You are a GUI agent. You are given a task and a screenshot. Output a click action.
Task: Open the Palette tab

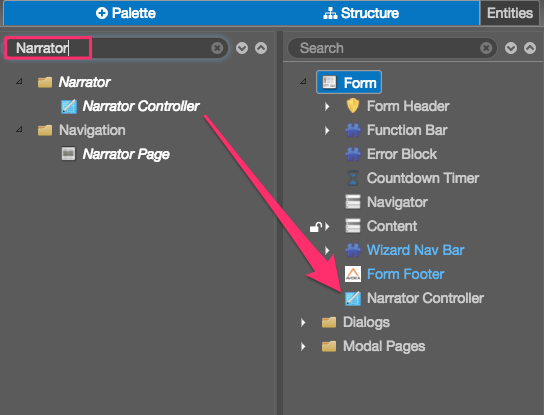125,13
